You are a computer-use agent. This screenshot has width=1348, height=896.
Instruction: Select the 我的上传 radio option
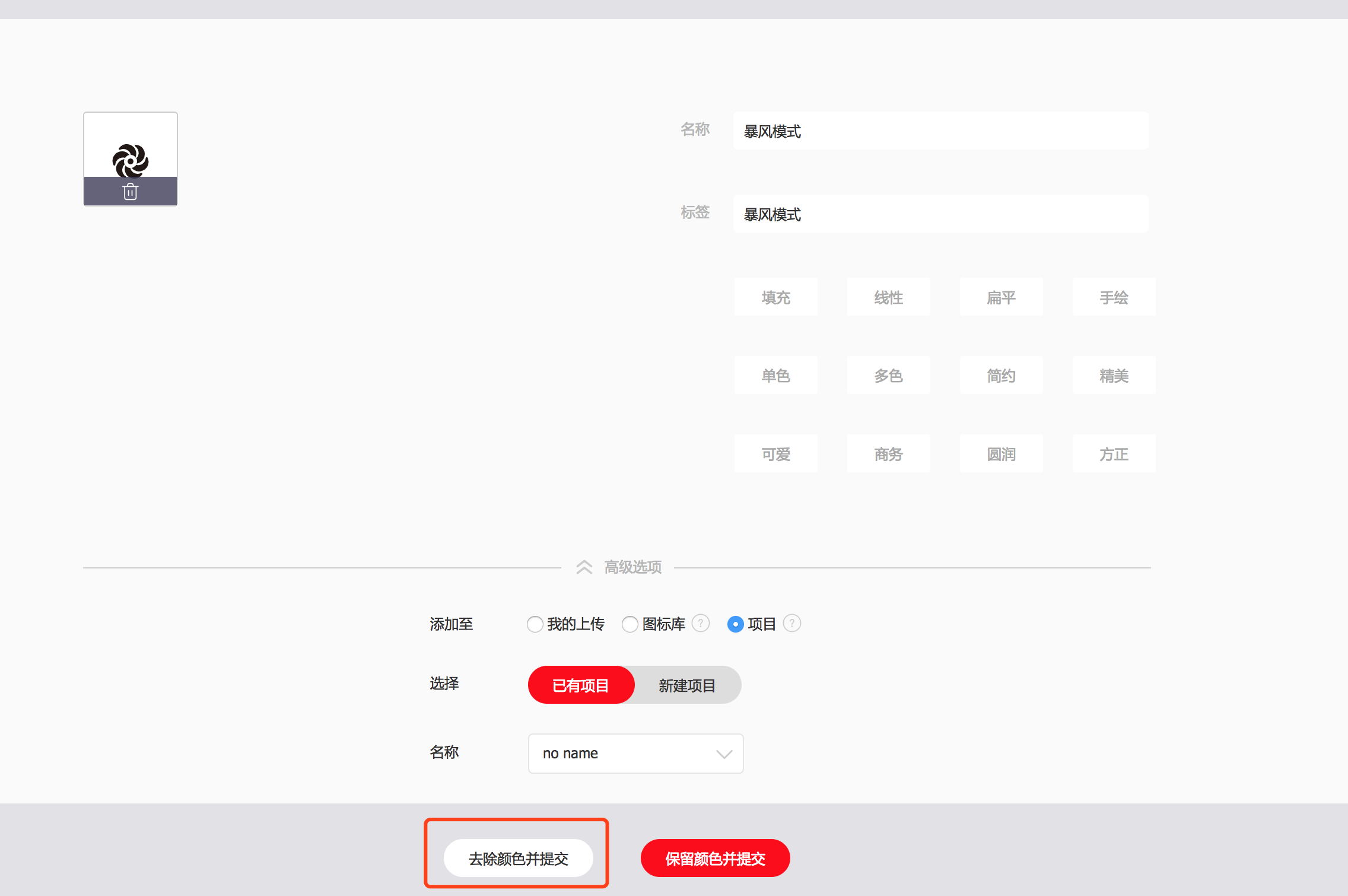click(x=535, y=624)
